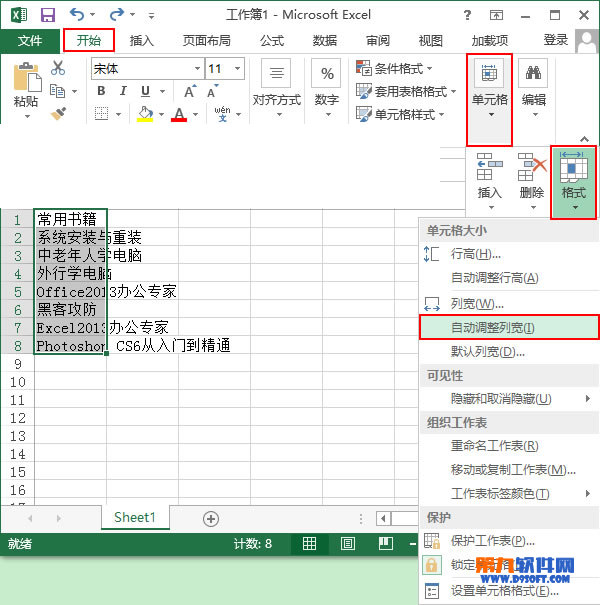Click the Copy icon
Screen dimensions: 600x605
(58, 91)
